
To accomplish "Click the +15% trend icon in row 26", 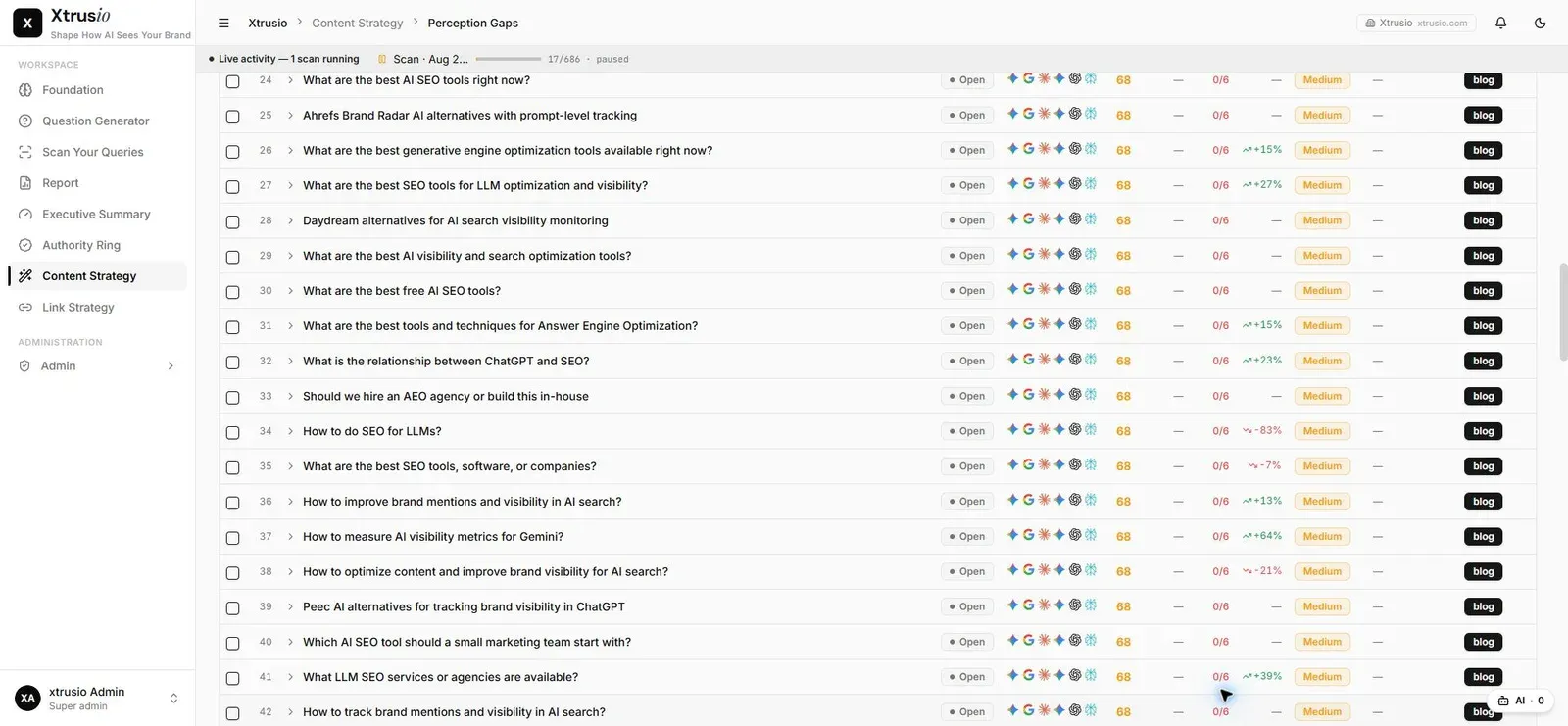I will (x=1248, y=150).
